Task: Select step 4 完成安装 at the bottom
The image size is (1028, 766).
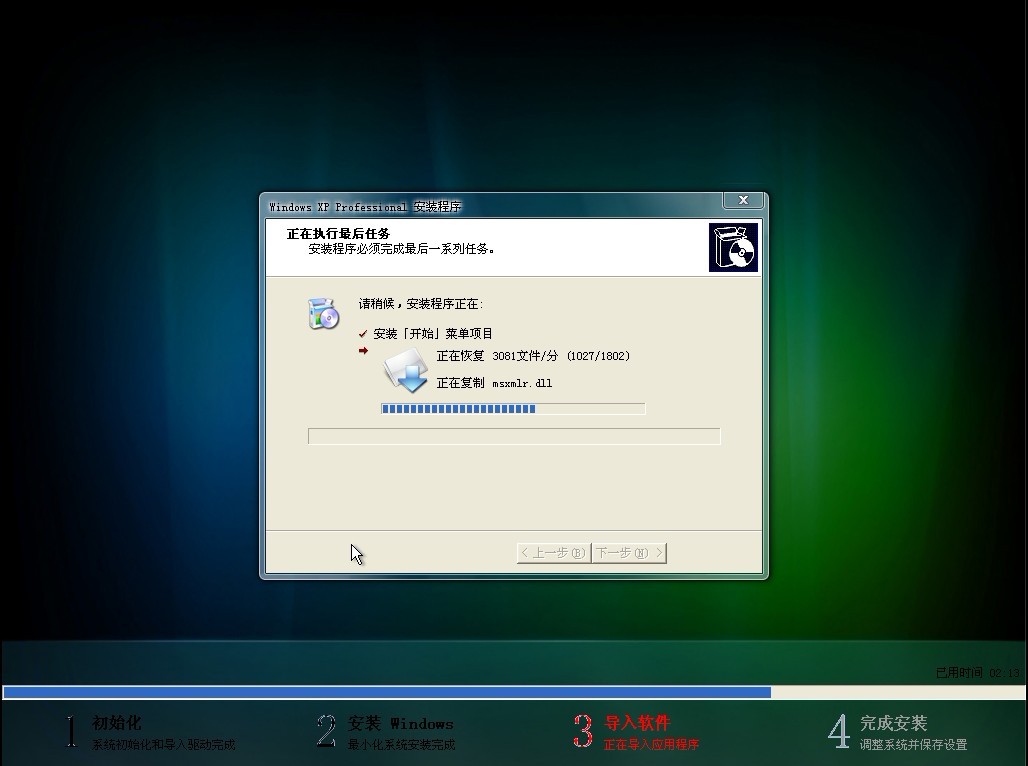Action: (897, 732)
